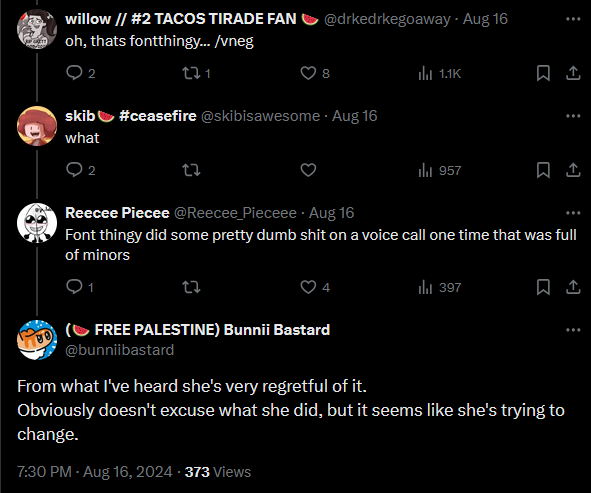Toggle like on skib's tweet
Viewport: 591px width, 493px height.
click(x=308, y=170)
